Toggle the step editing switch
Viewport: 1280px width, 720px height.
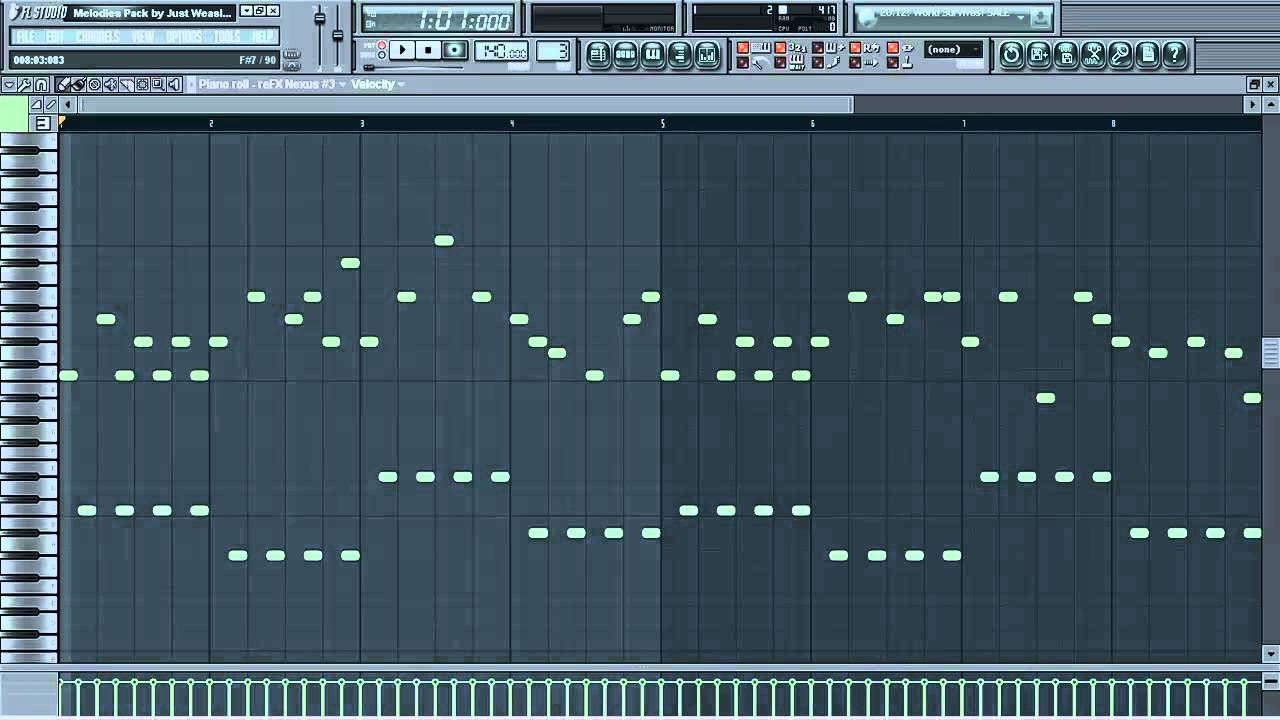817,62
